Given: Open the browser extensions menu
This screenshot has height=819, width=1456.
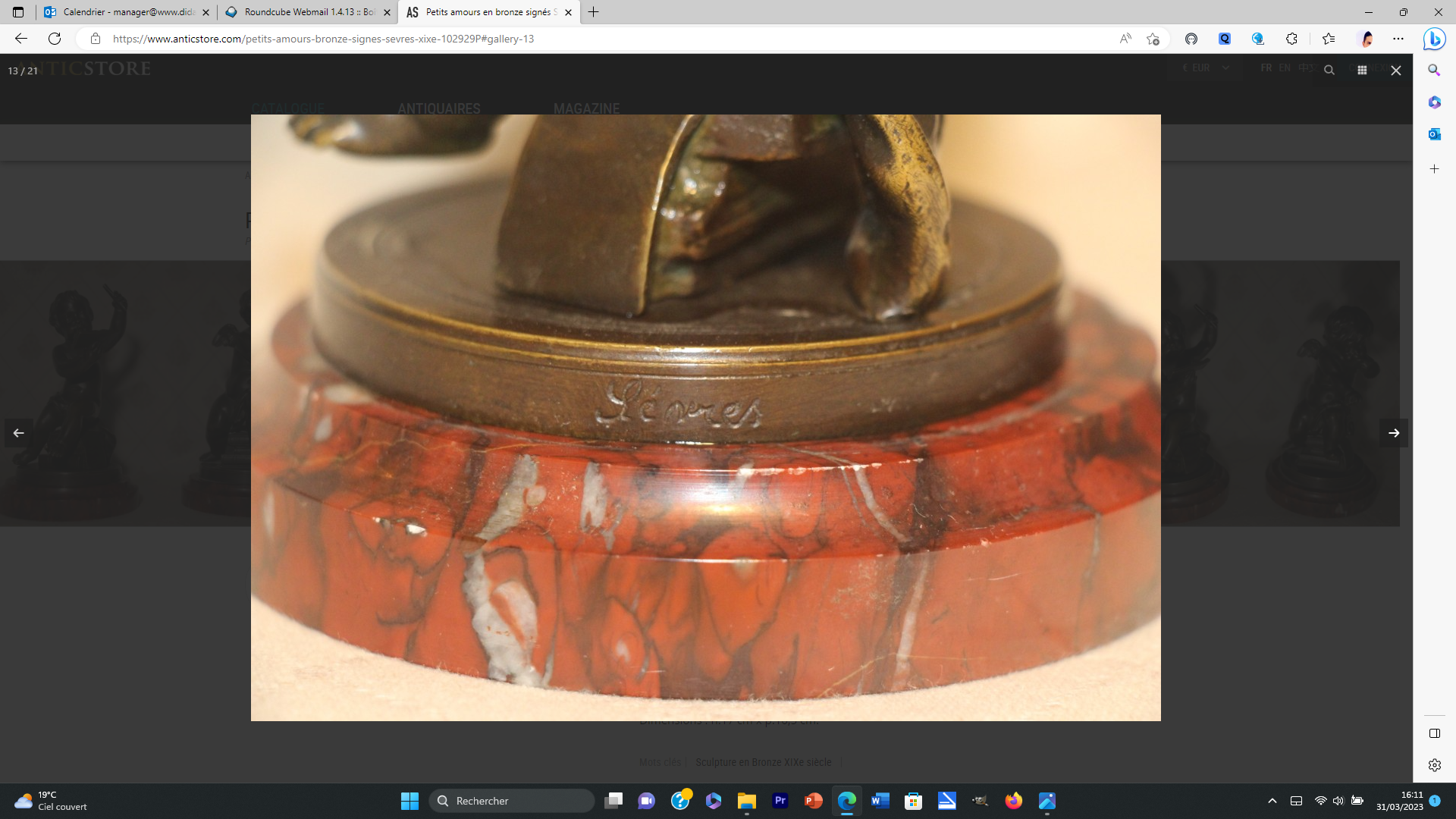Looking at the screenshot, I should [1291, 39].
